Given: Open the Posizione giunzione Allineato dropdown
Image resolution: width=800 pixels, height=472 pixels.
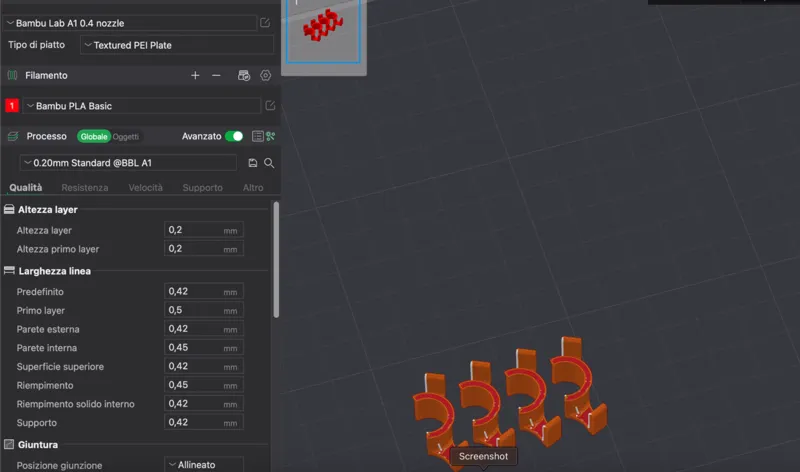Looking at the screenshot, I should coord(204,465).
